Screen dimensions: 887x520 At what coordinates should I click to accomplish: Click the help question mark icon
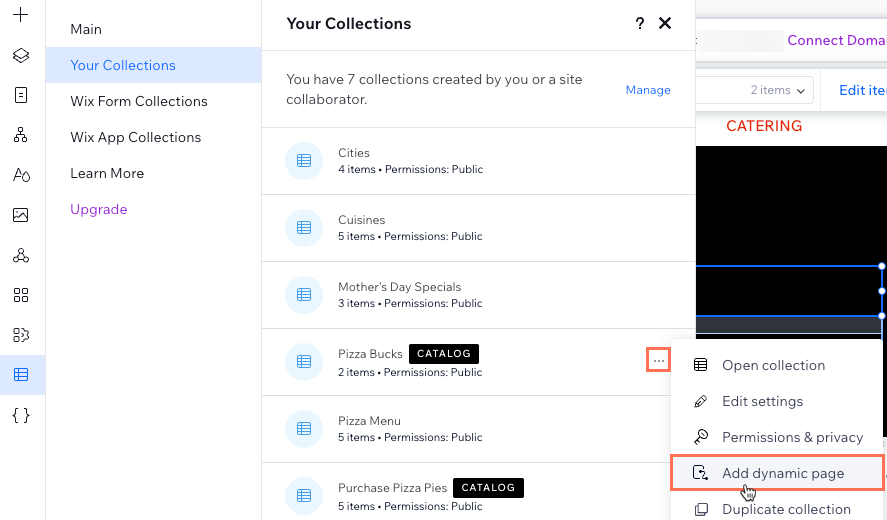tap(640, 23)
